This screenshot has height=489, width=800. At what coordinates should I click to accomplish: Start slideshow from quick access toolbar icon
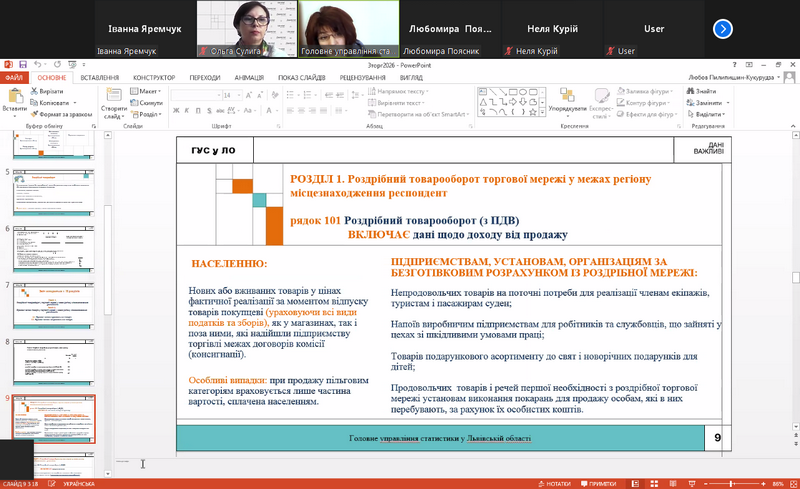coord(72,64)
